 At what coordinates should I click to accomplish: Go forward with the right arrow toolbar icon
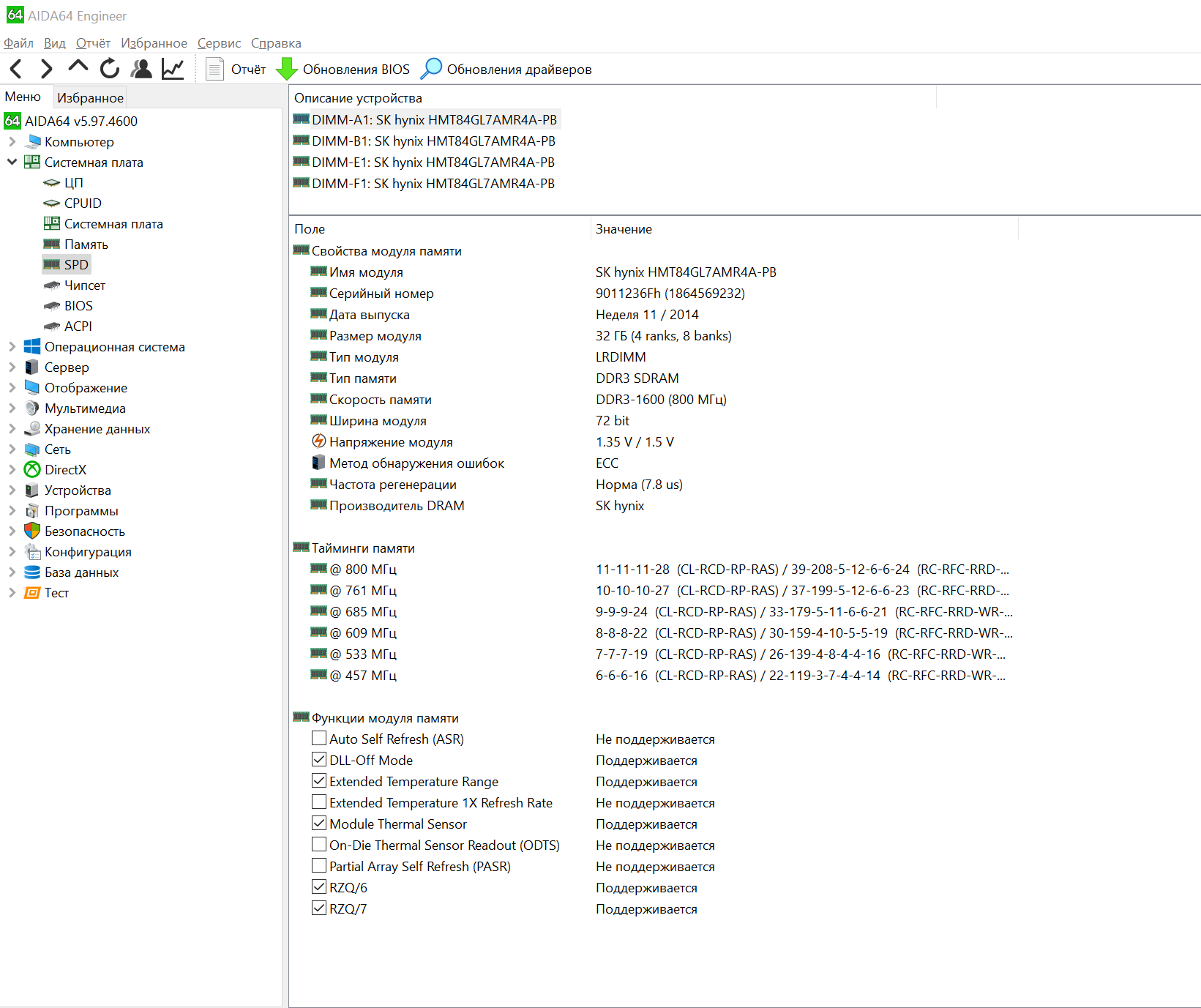46,69
